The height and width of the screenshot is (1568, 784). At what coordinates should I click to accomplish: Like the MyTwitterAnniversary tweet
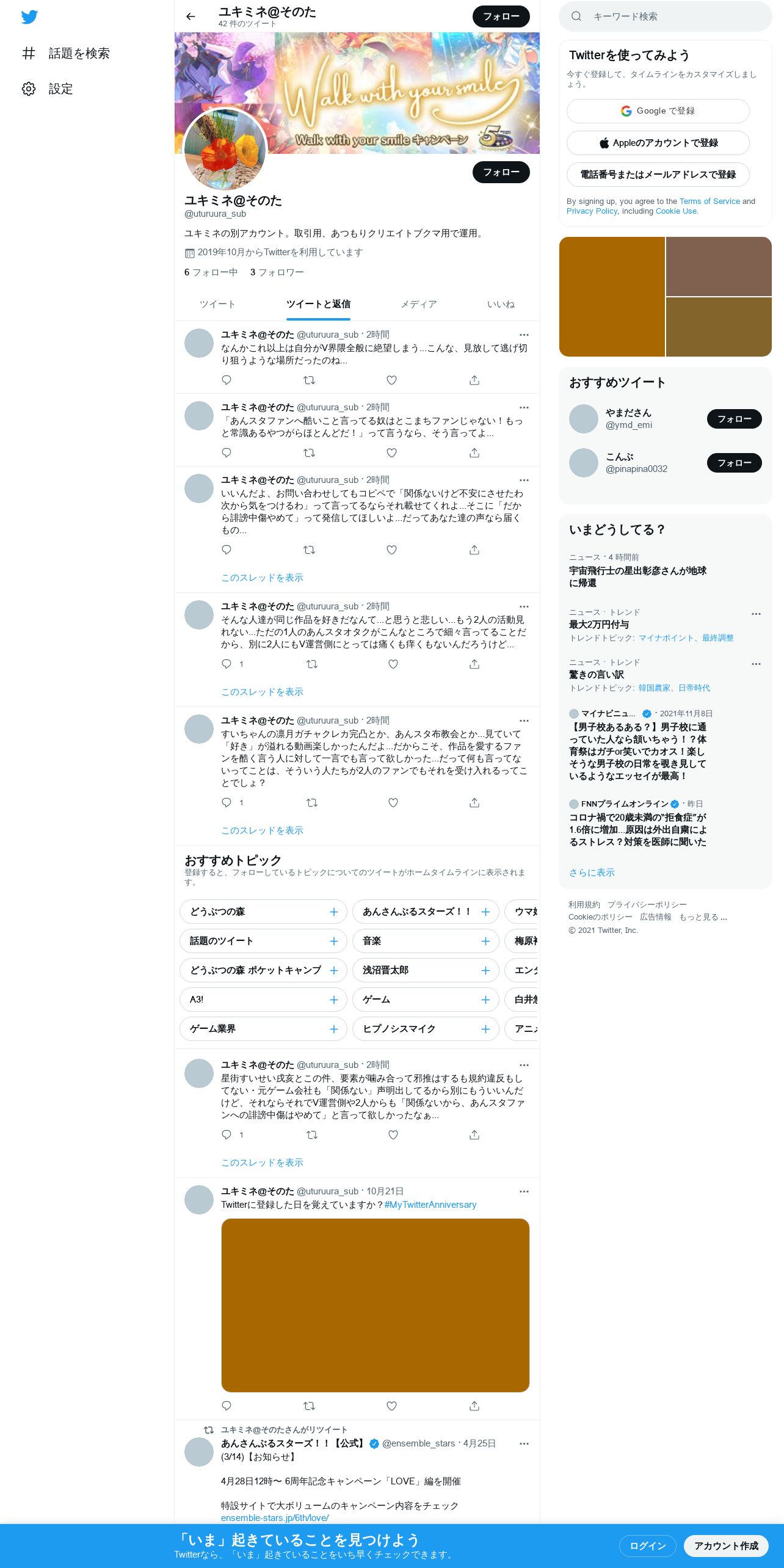point(392,1406)
